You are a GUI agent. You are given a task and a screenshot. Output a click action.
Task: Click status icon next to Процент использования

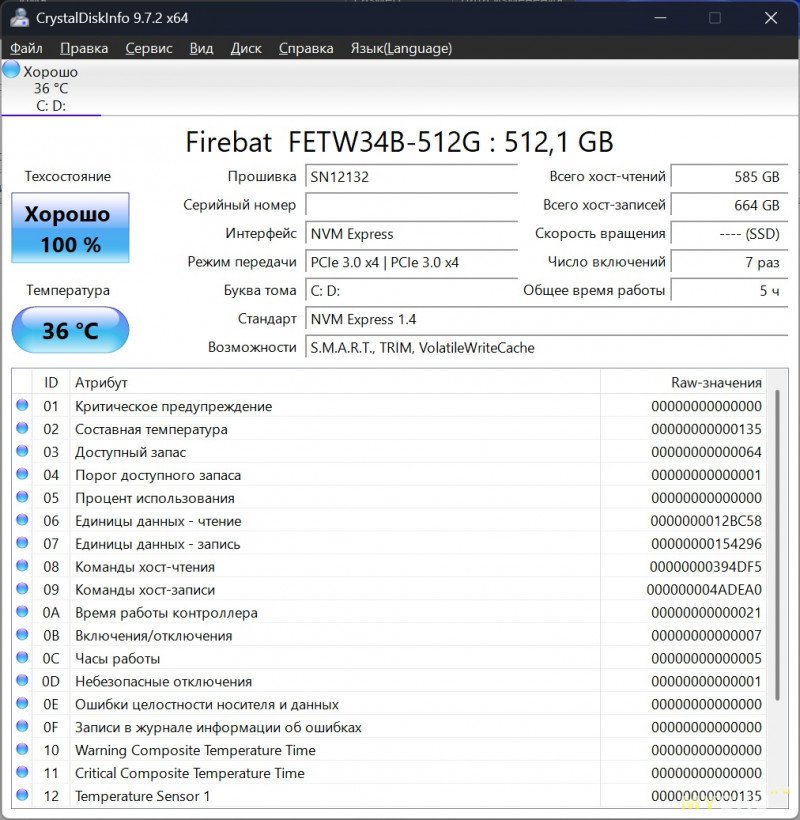(22, 498)
